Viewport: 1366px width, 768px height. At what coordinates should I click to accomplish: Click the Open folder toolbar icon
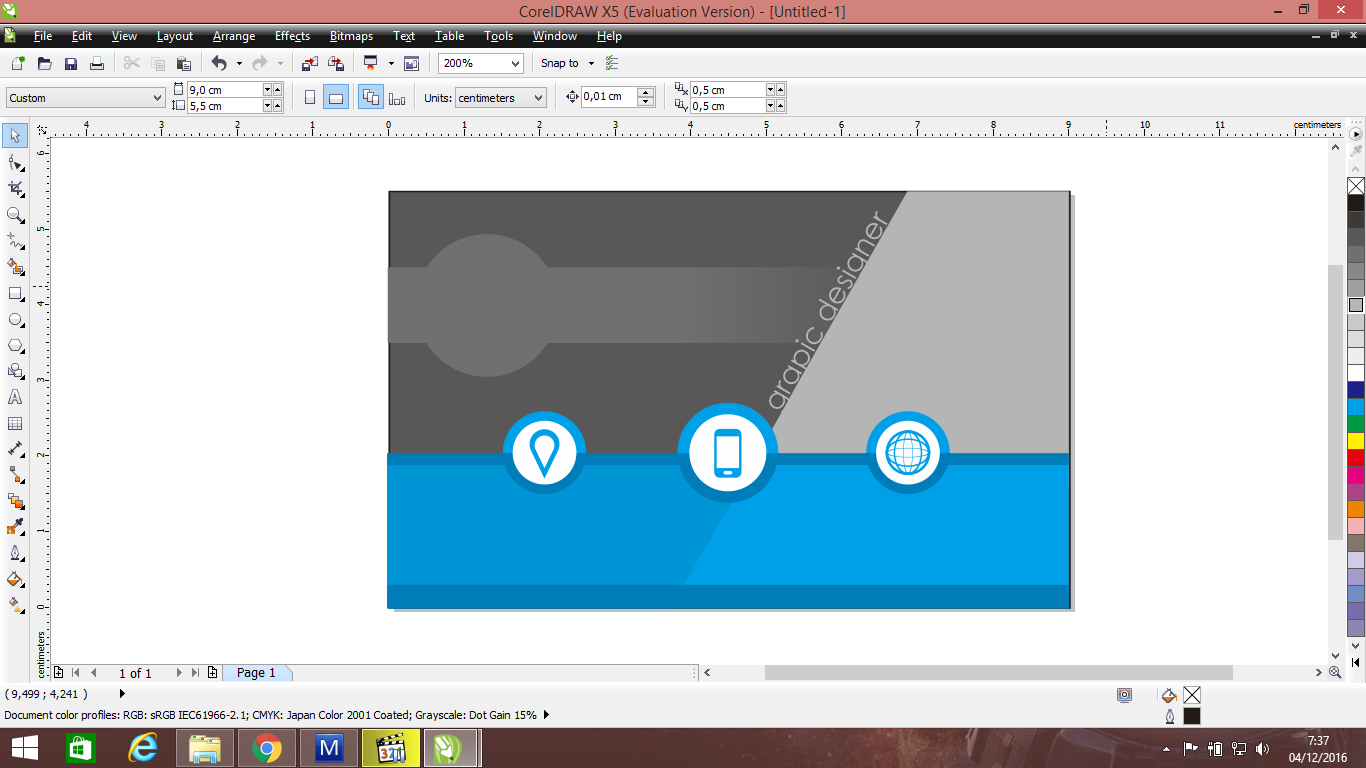coord(44,63)
